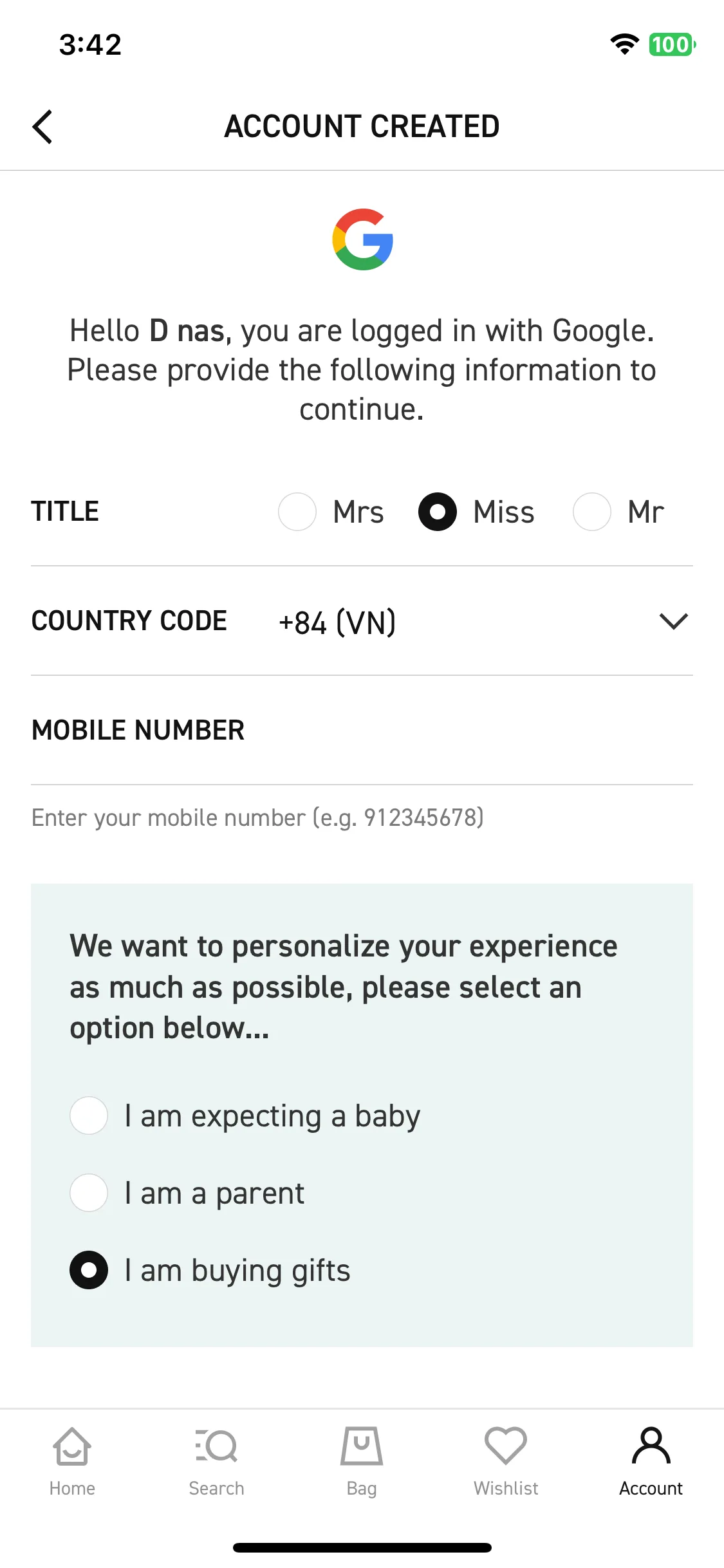
Task: Open the Account profile icon
Action: 651,1446
